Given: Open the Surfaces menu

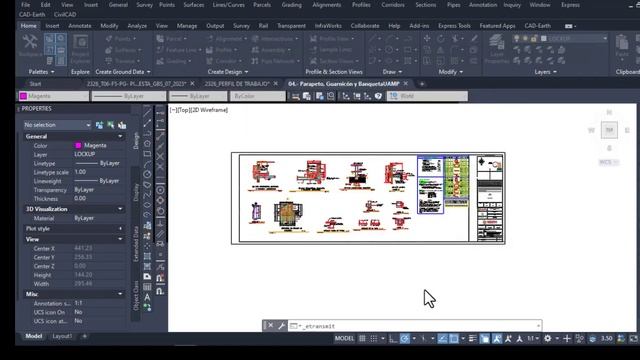Looking at the screenshot, I should coord(193,5).
